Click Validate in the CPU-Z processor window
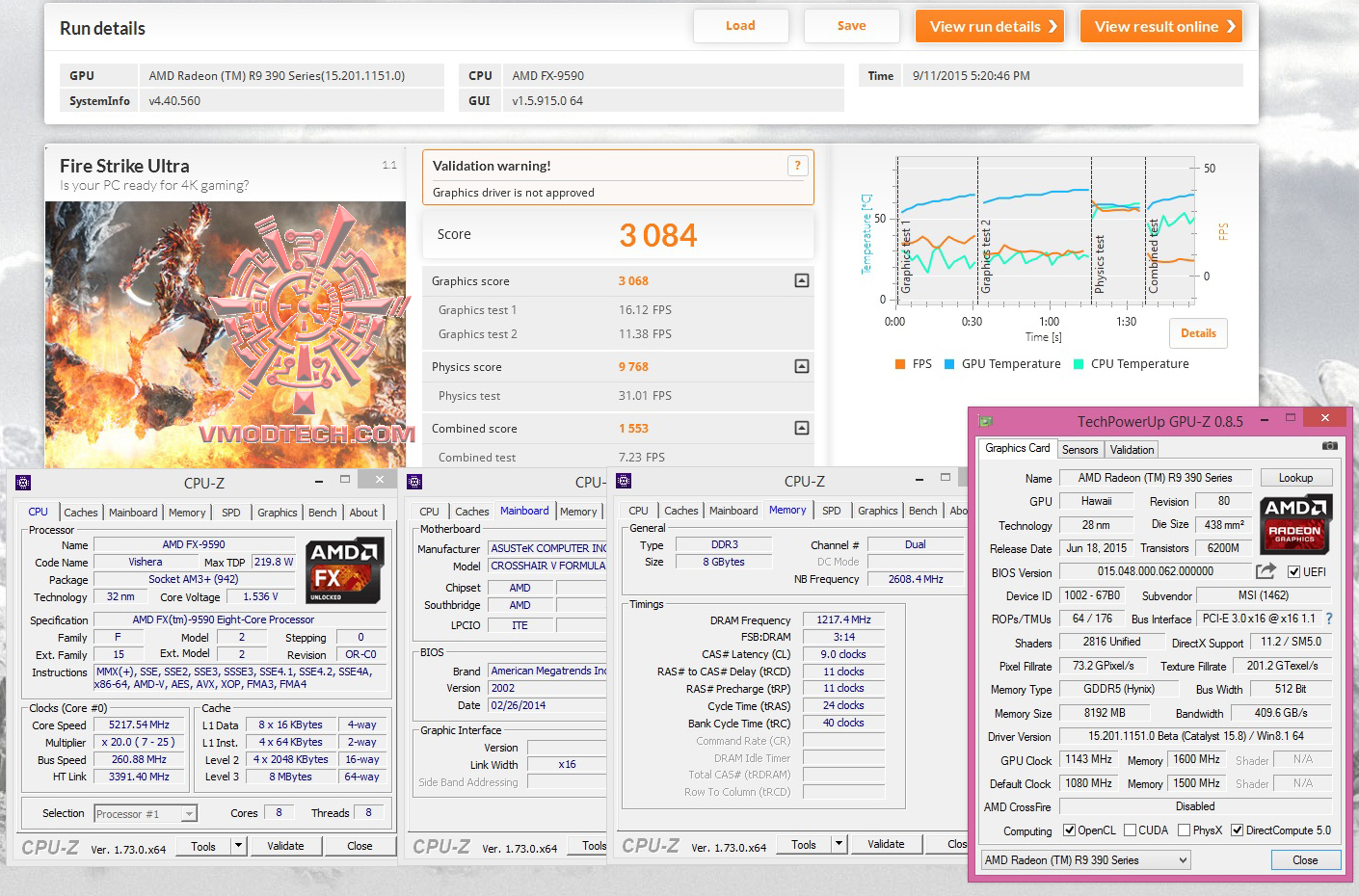Screen dimensions: 1359x896 tap(285, 846)
